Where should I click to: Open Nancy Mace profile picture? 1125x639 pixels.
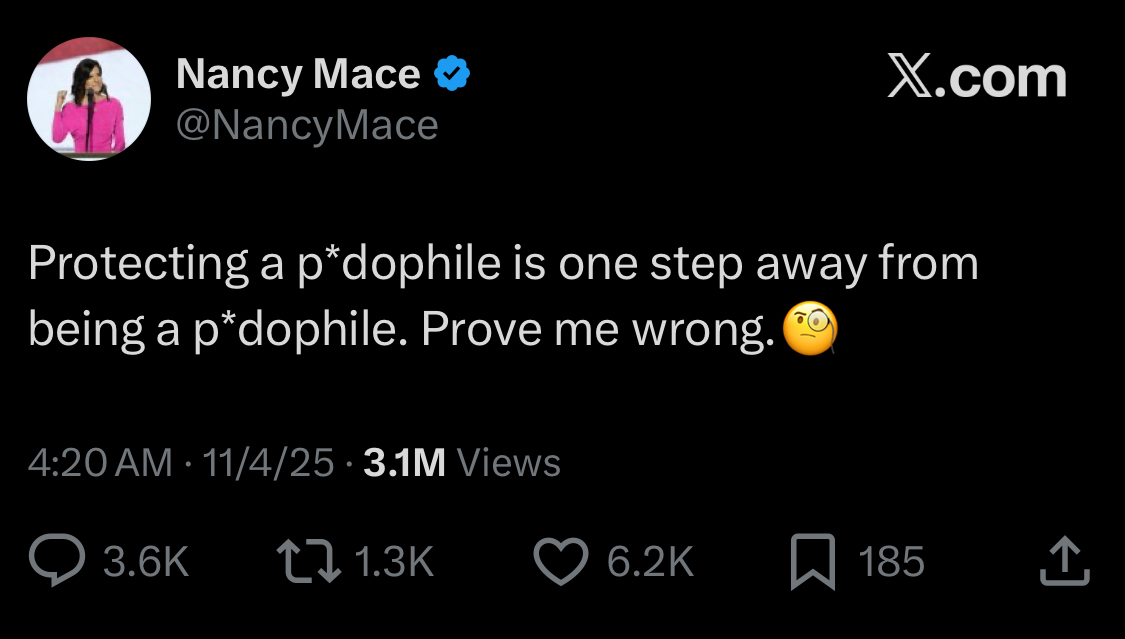point(88,98)
